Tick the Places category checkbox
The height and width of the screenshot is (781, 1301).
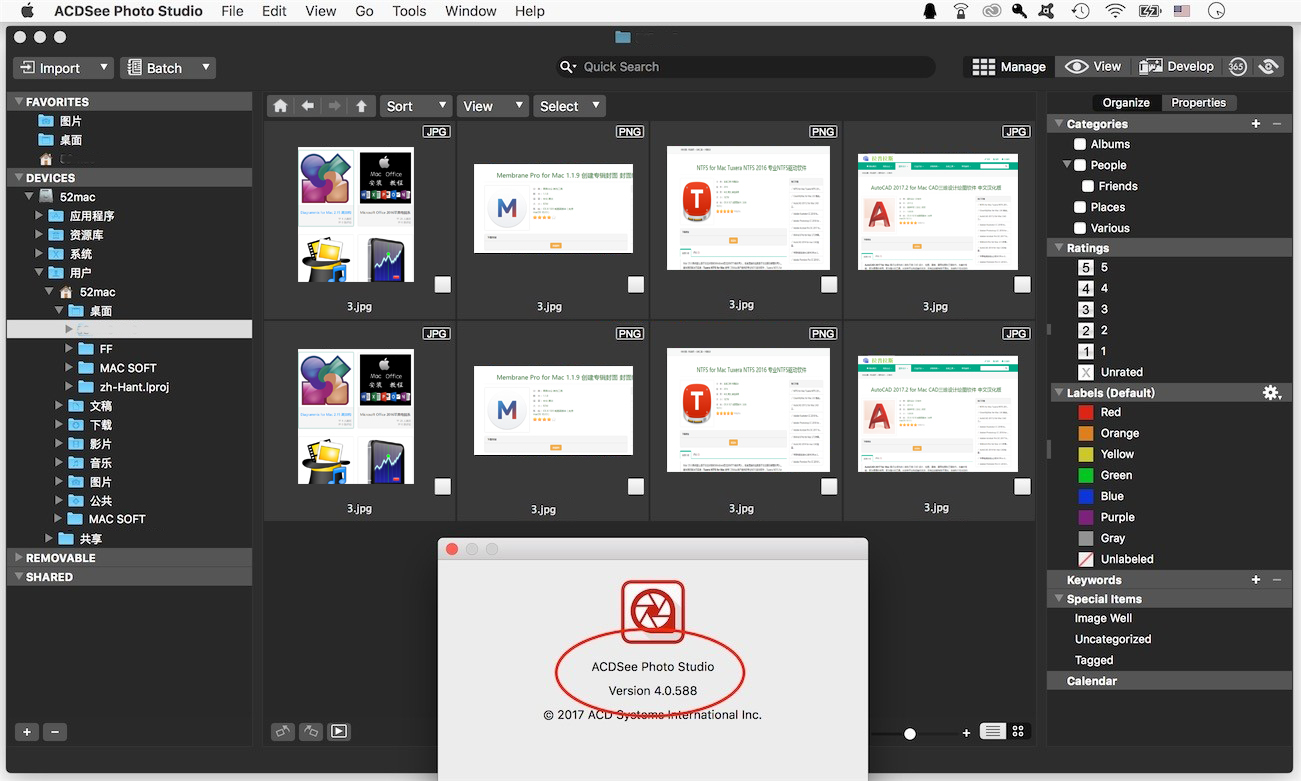1080,207
